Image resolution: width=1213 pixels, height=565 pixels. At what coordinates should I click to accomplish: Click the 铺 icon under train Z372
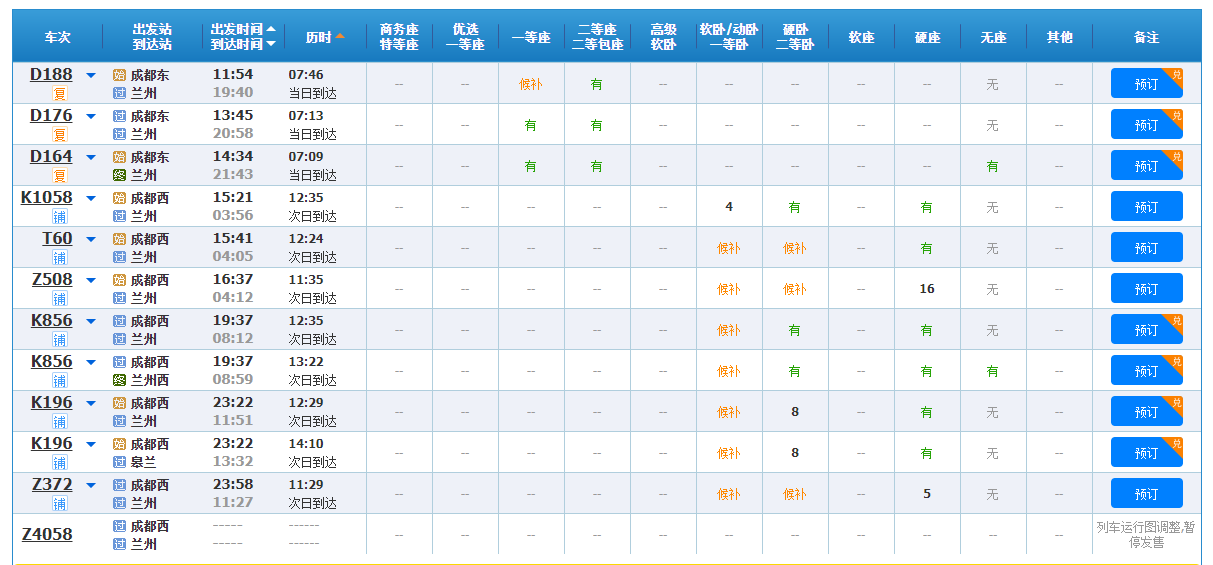pyautogui.click(x=59, y=503)
